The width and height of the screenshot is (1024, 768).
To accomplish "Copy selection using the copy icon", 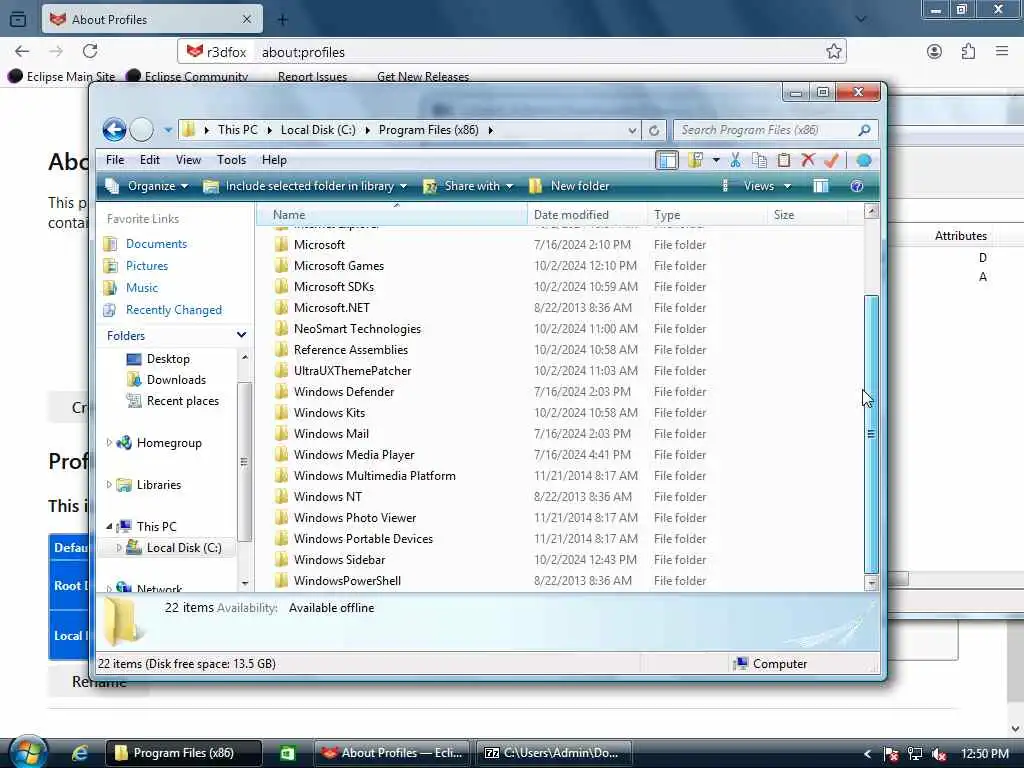I will [x=760, y=160].
